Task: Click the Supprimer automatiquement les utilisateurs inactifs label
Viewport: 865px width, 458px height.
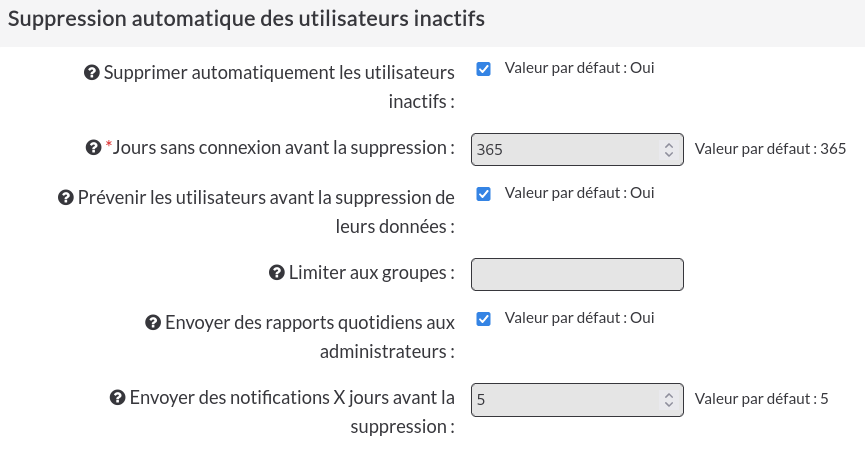Action: tap(279, 87)
